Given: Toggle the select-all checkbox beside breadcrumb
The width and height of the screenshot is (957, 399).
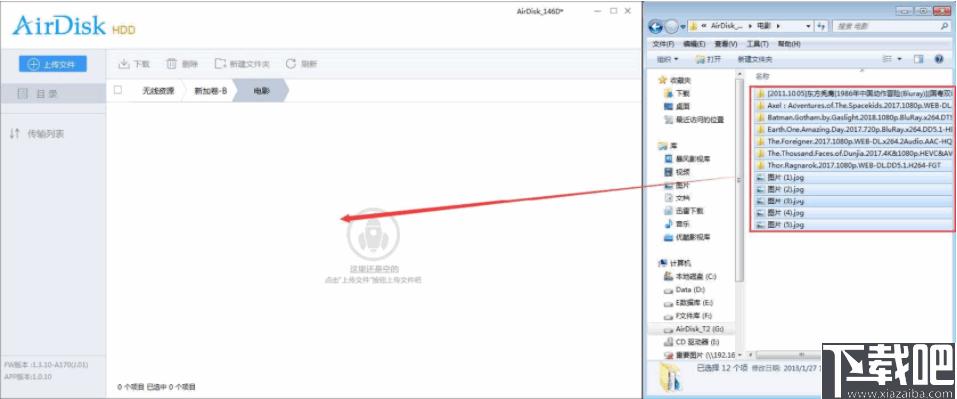Looking at the screenshot, I should [118, 90].
